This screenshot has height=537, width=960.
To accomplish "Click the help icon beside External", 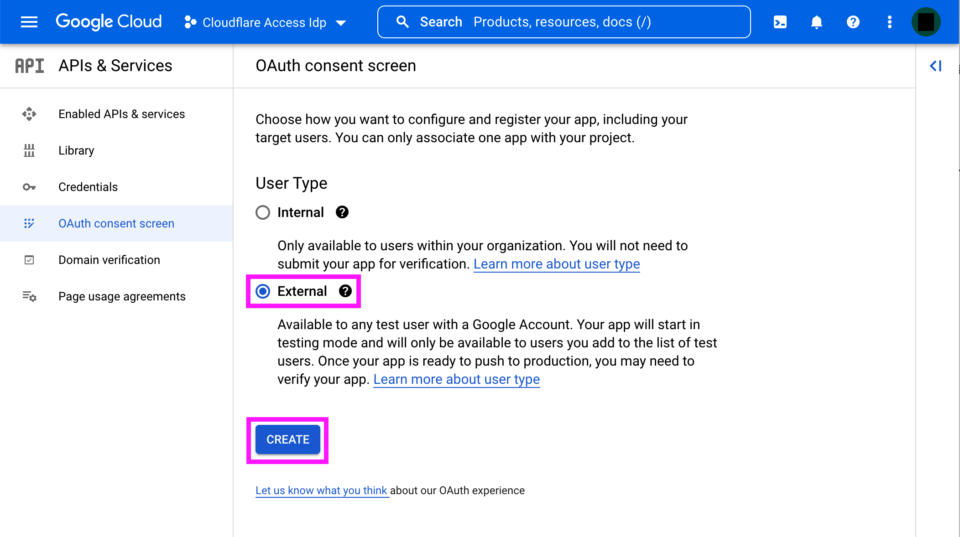I will (x=345, y=291).
